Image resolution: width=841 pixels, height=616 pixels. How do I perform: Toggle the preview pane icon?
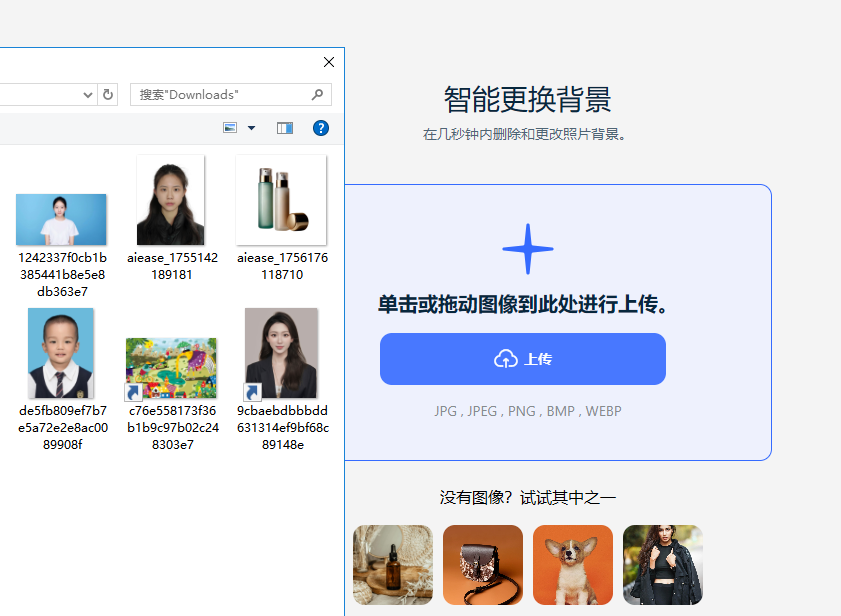[x=285, y=128]
